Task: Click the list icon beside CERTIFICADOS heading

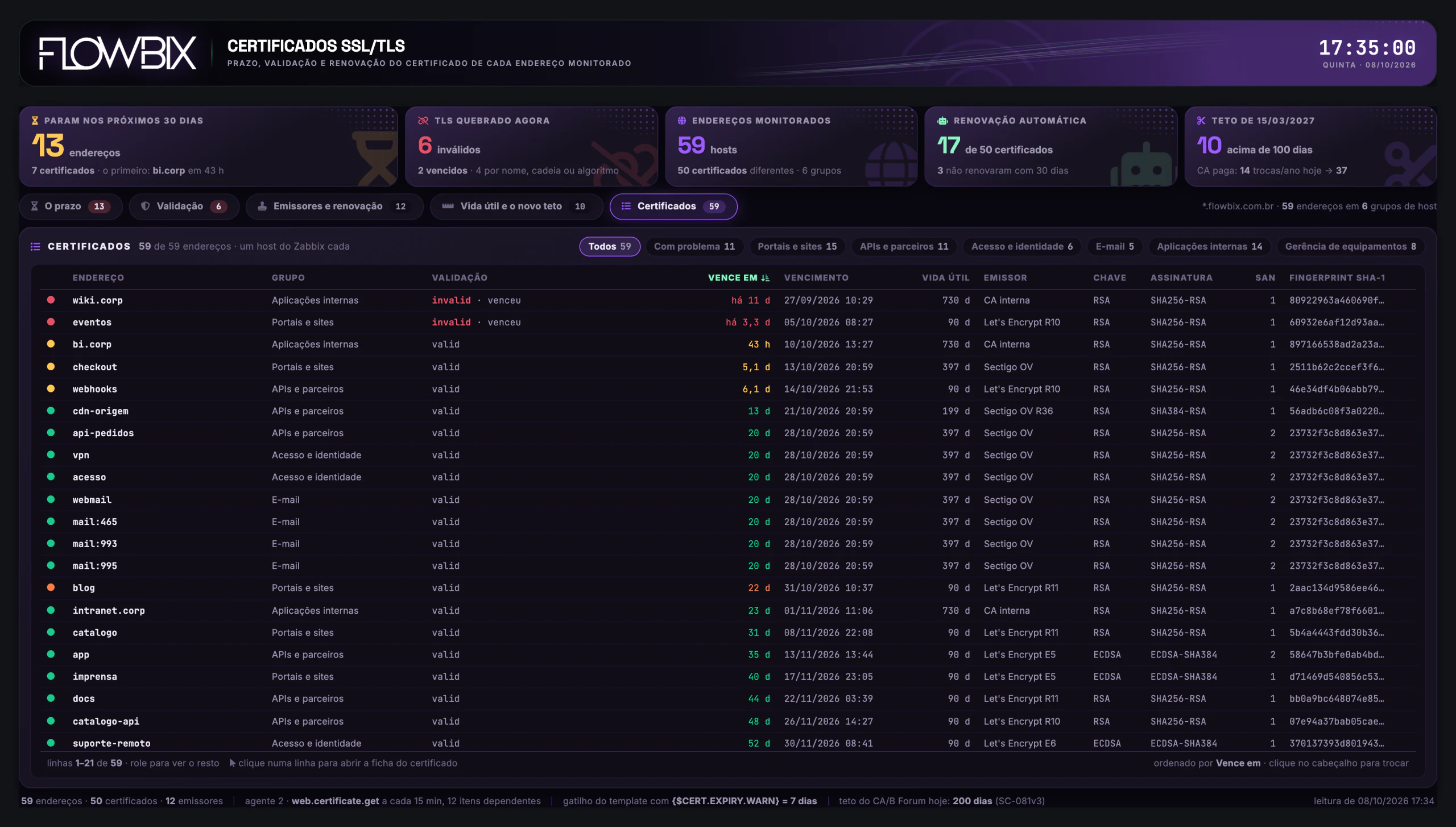Action: coord(35,246)
